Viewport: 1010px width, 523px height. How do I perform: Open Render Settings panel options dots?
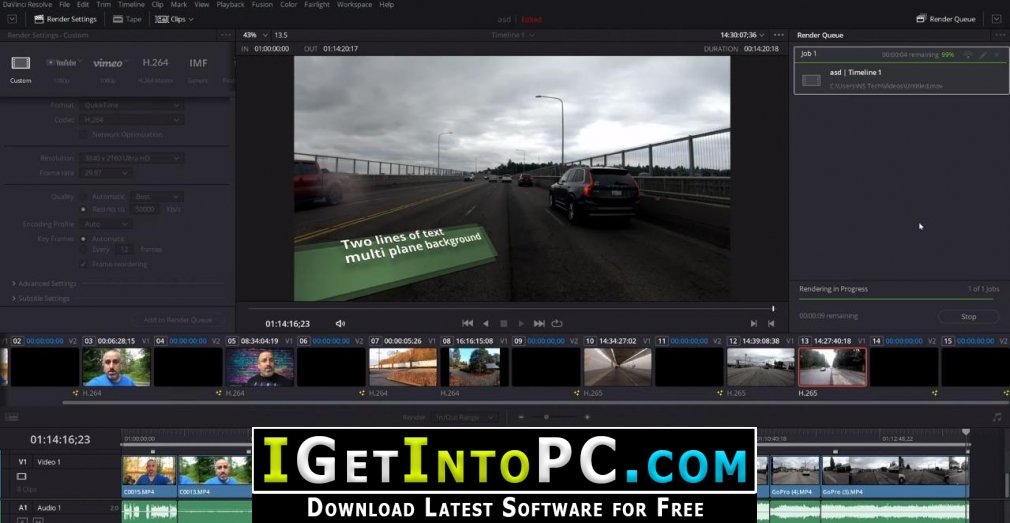pos(225,35)
